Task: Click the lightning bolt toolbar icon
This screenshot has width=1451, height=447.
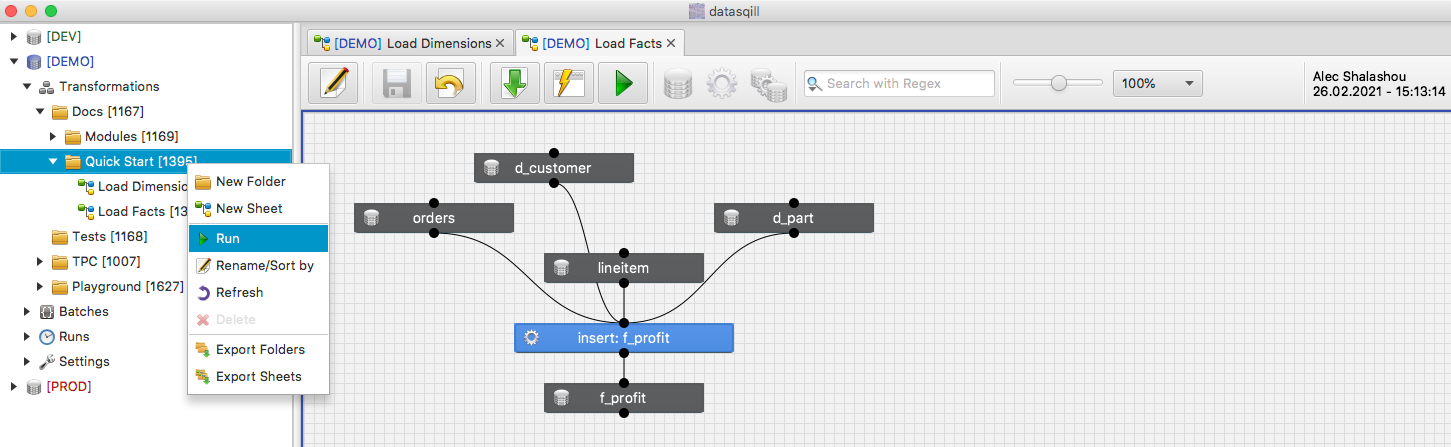Action: (x=569, y=84)
